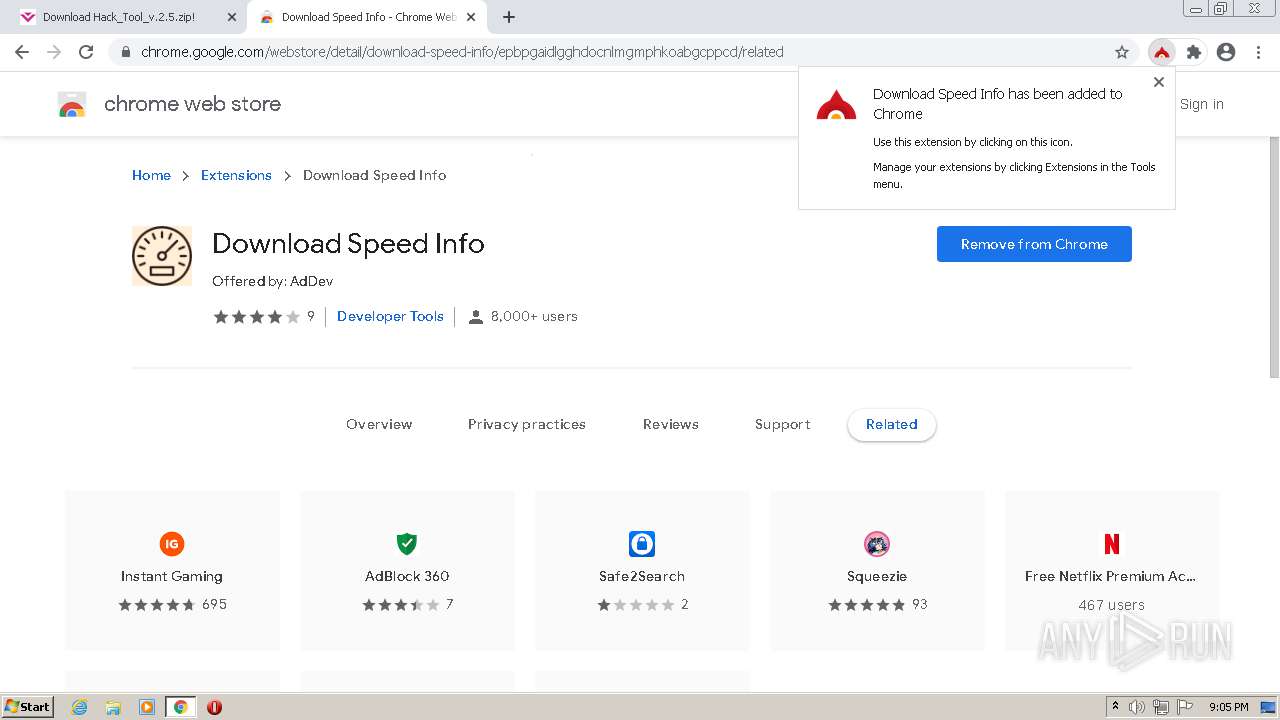Open the Developer Tools category link

tap(390, 316)
